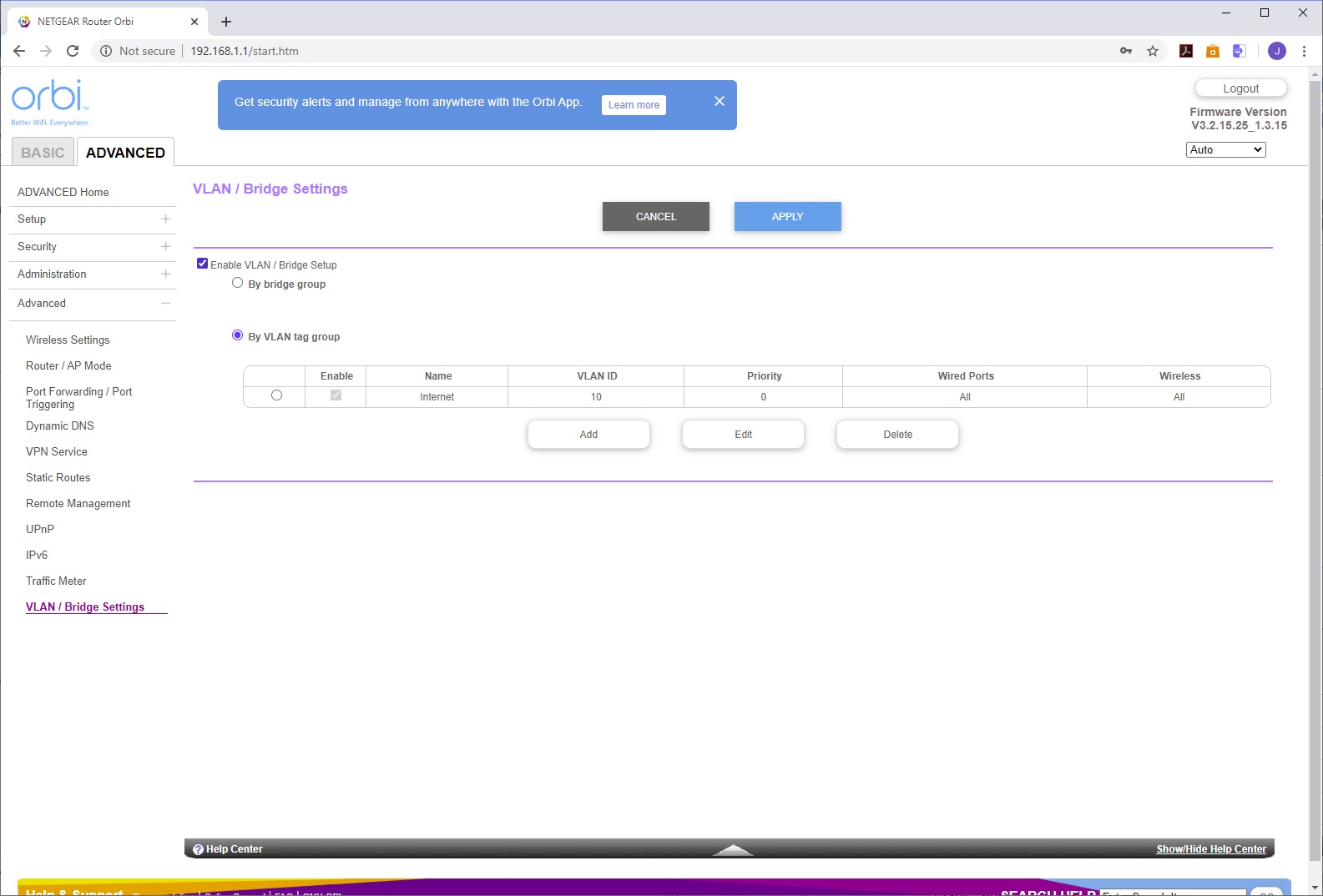This screenshot has height=896, width=1323.
Task: Expand the Help Center with the up arrow
Action: tap(733, 849)
